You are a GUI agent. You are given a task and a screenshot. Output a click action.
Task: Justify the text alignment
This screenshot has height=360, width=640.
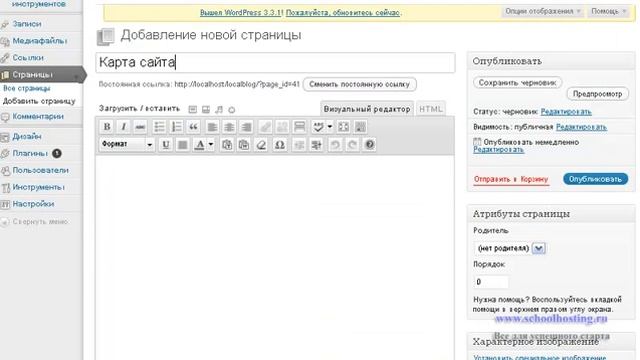pyautogui.click(x=183, y=144)
